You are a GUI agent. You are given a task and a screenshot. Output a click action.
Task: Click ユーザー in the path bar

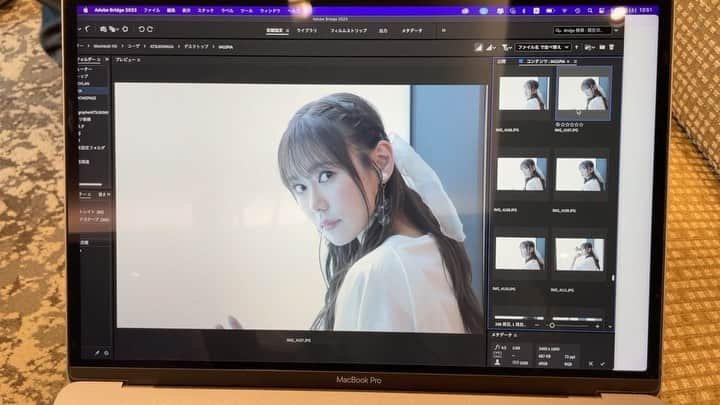[x=134, y=46]
